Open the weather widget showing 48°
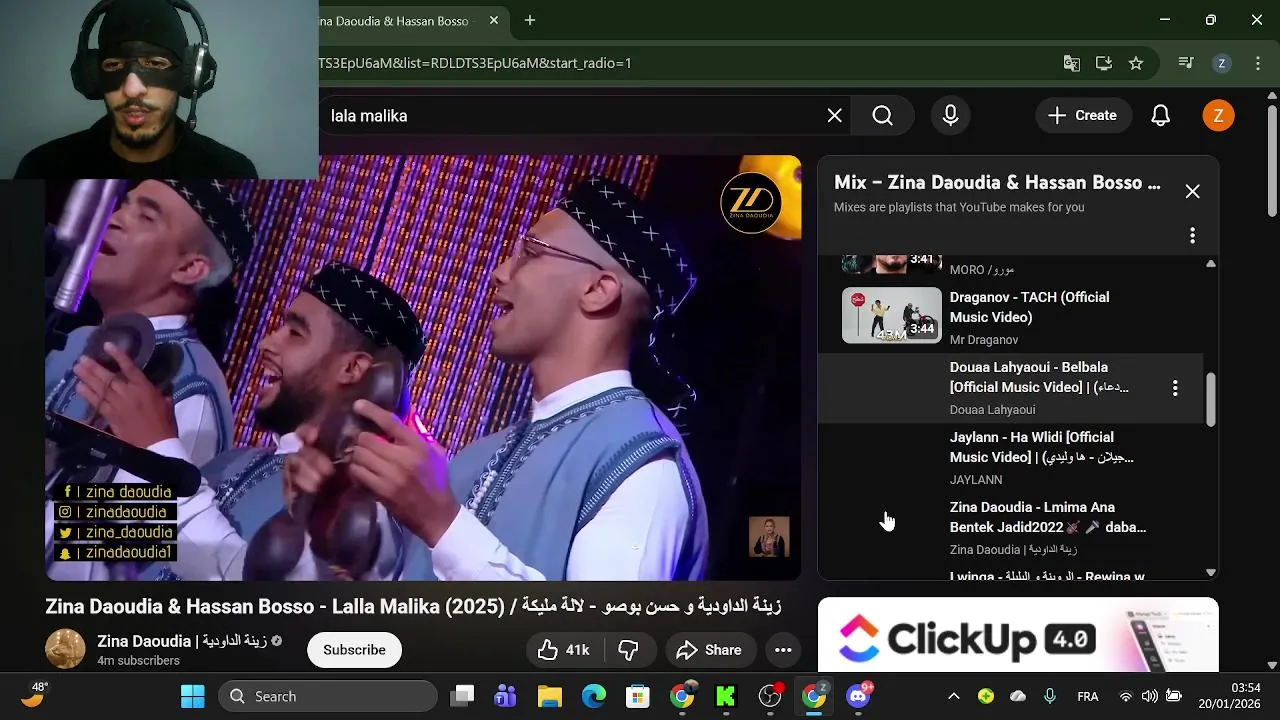Image resolution: width=1280 pixels, height=720 pixels. click(34, 695)
